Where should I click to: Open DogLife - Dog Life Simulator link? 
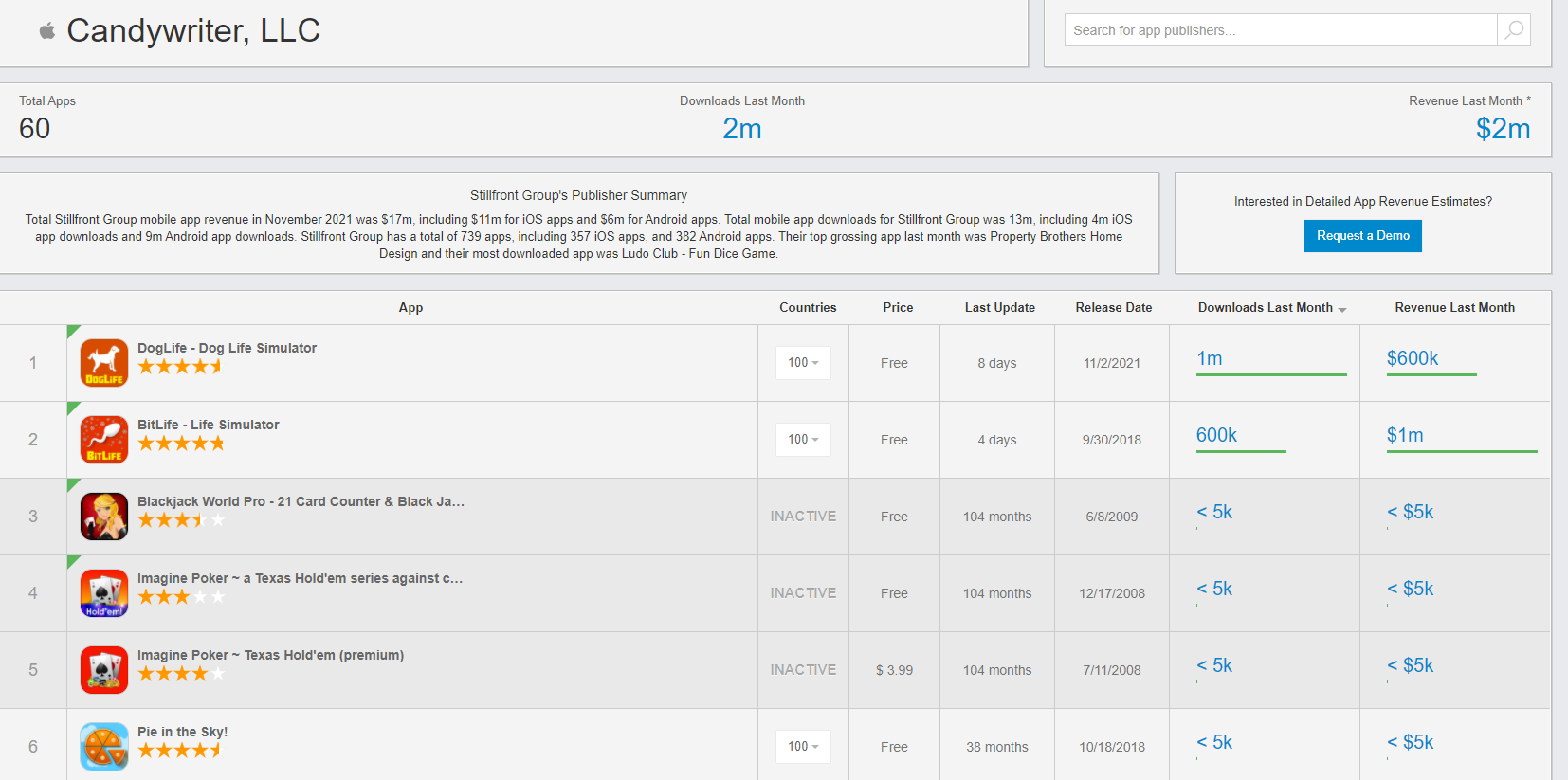[227, 348]
